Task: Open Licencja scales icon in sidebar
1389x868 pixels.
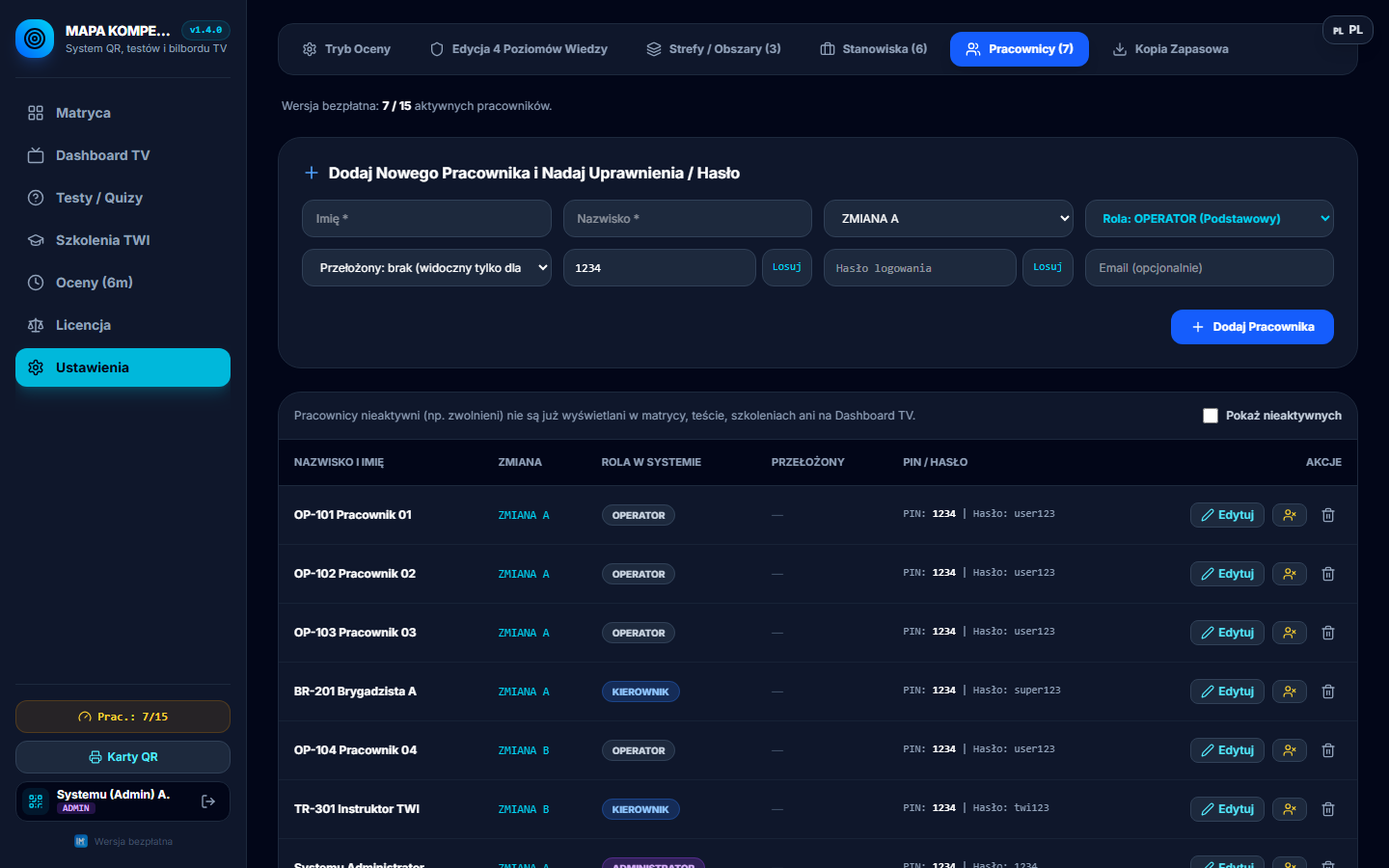Action: [x=36, y=325]
